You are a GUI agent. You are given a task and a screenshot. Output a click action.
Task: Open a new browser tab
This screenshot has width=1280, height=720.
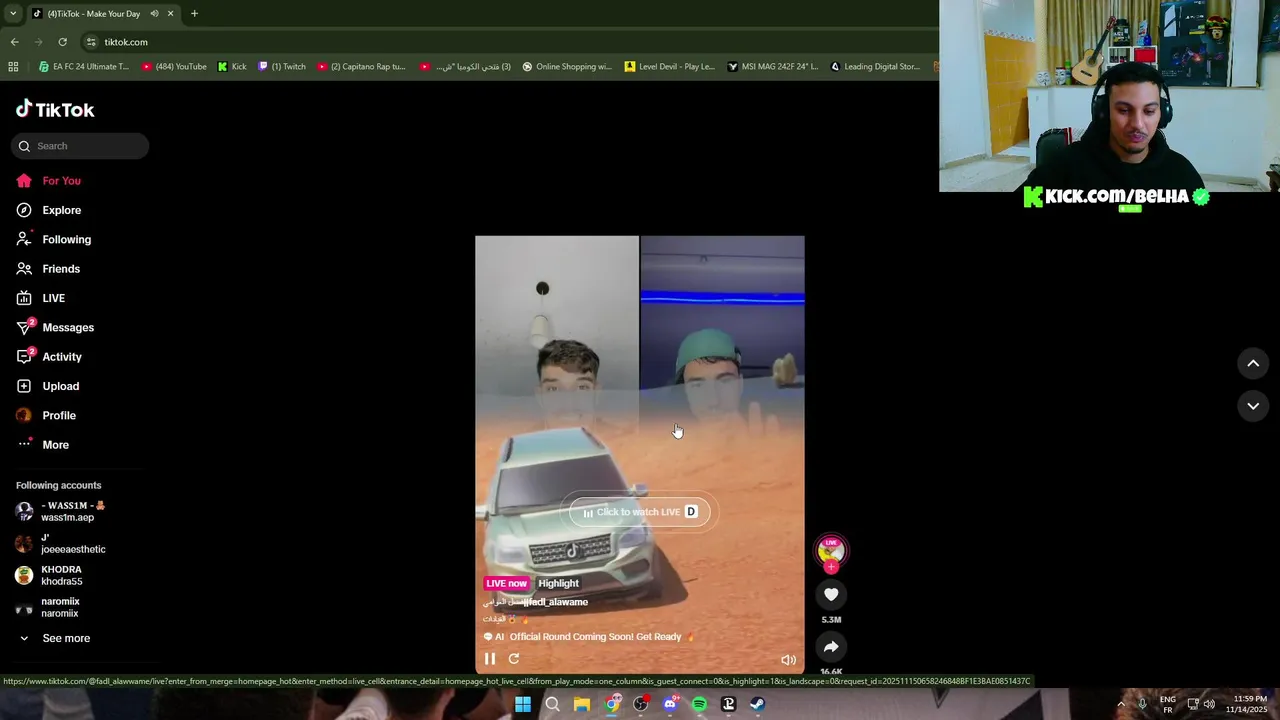click(194, 13)
